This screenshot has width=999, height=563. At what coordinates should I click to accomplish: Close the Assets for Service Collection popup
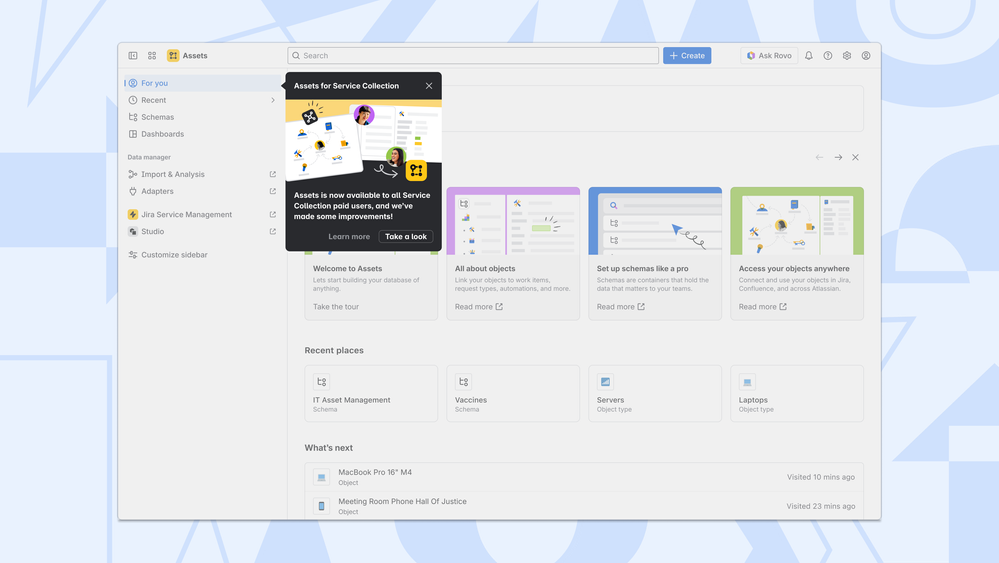click(429, 86)
